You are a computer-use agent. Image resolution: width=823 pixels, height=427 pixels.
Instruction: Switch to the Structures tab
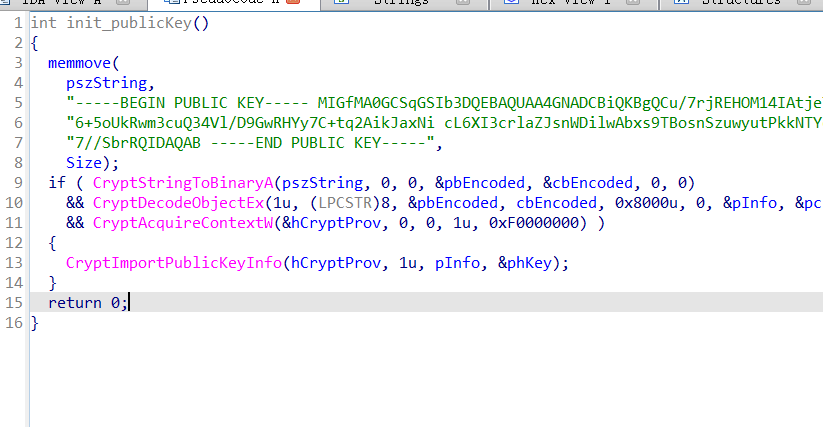[x=741, y=3]
